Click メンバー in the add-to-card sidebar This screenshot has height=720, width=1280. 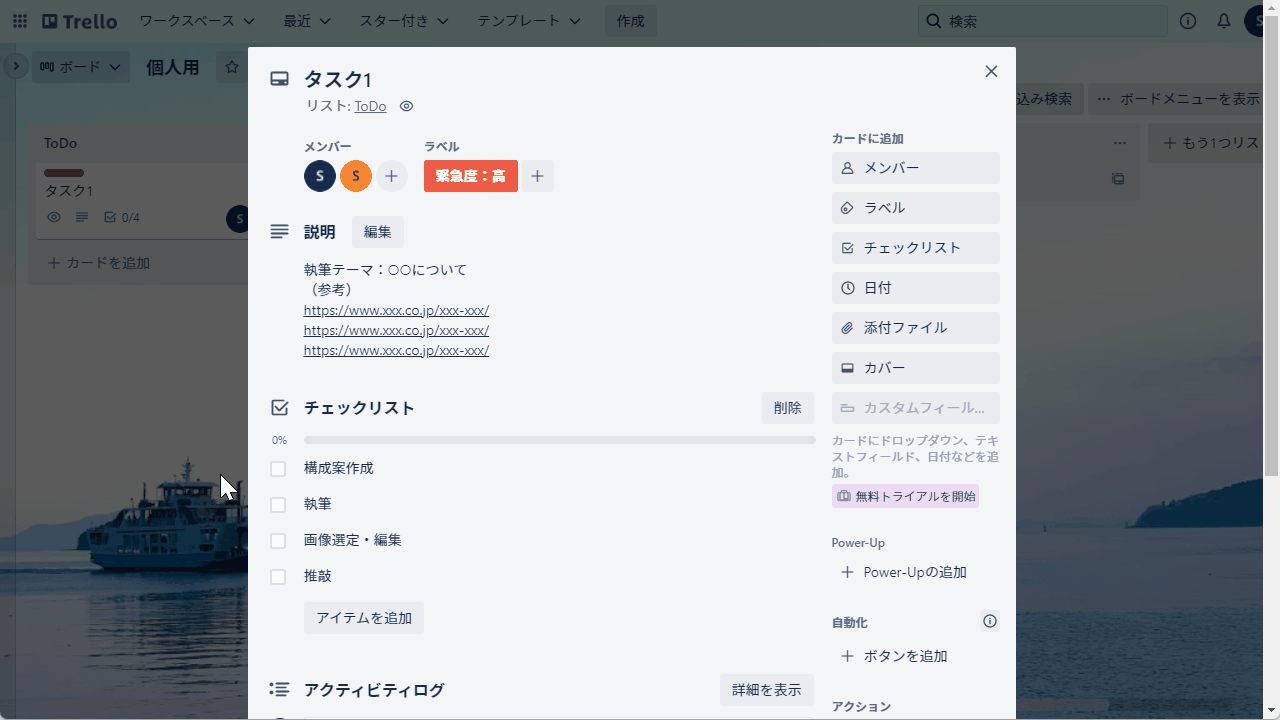pyautogui.click(x=916, y=168)
